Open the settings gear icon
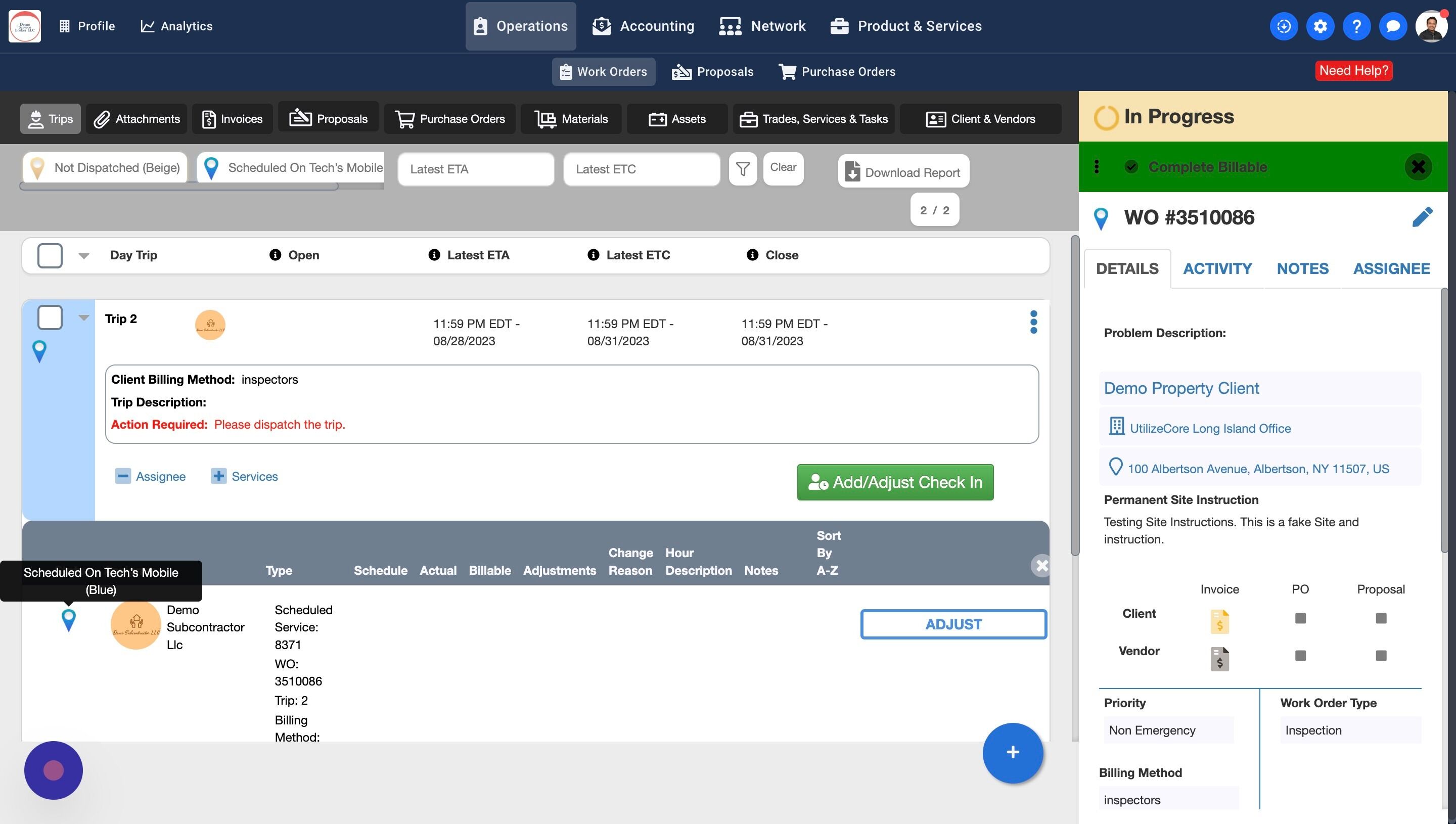The height and width of the screenshot is (824, 1456). point(1320,26)
